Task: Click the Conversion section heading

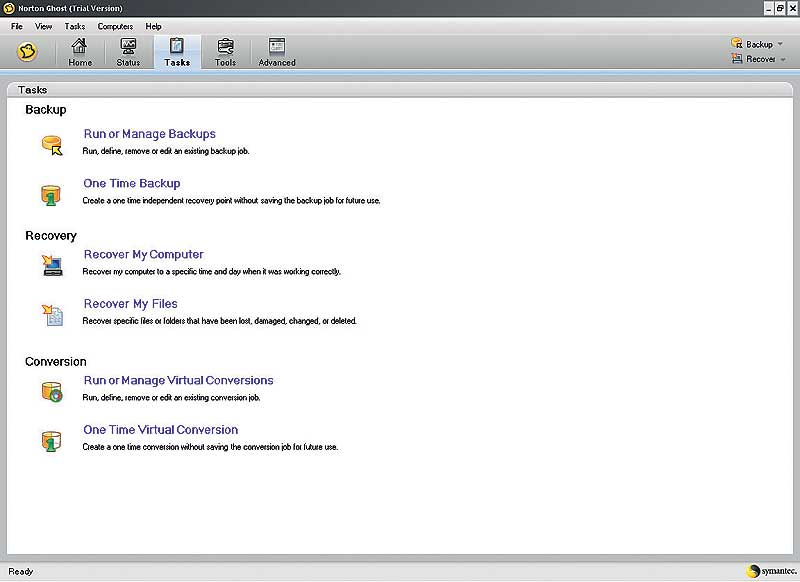Action: click(x=56, y=362)
